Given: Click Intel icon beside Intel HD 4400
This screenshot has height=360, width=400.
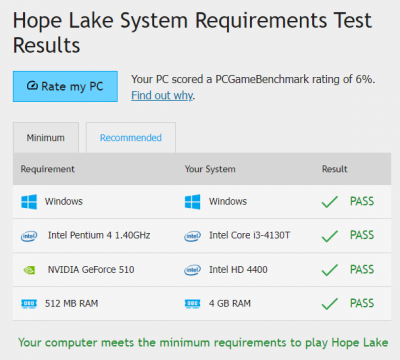Looking at the screenshot, I should tap(193, 270).
